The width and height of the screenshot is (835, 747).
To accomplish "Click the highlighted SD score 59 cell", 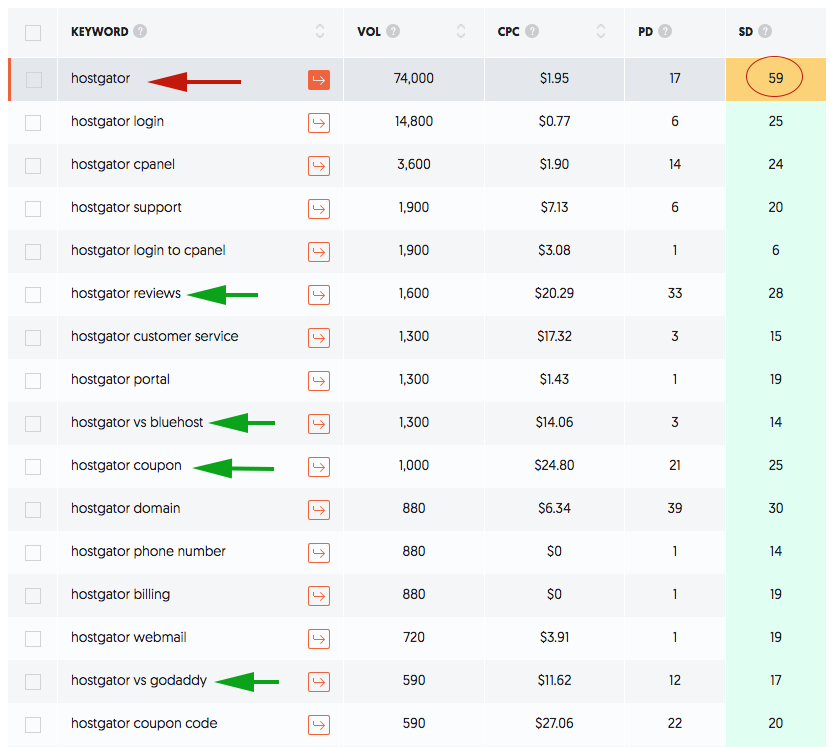I will coord(775,78).
